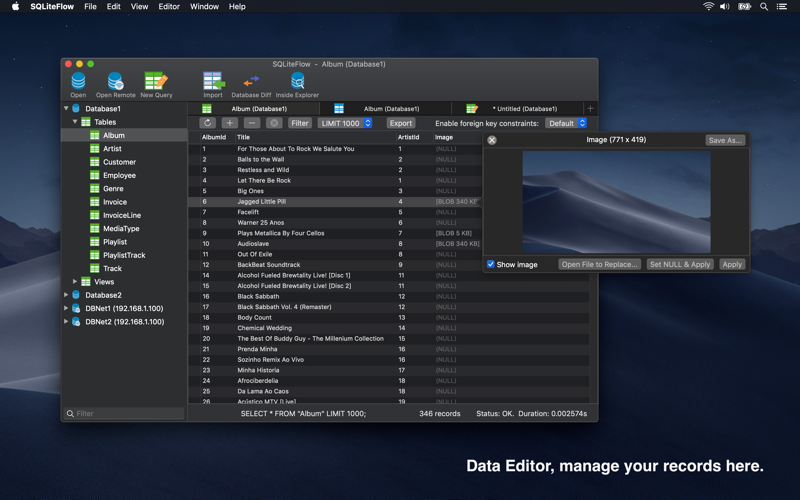The width and height of the screenshot is (800, 500).
Task: Select the Track table in sidebar
Action: click(112, 268)
